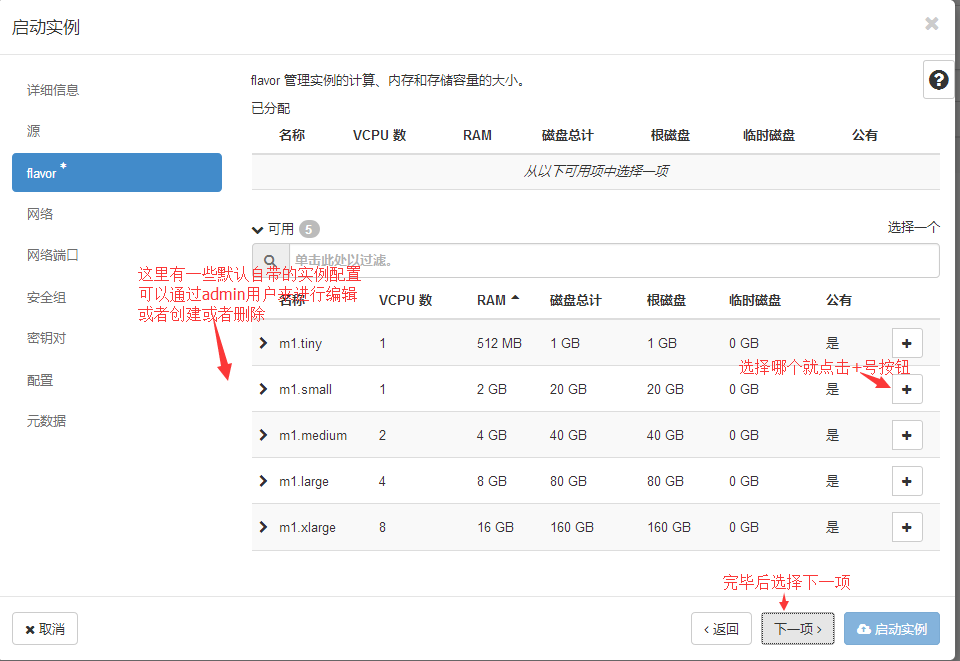Open the help question mark icon

tap(938, 80)
